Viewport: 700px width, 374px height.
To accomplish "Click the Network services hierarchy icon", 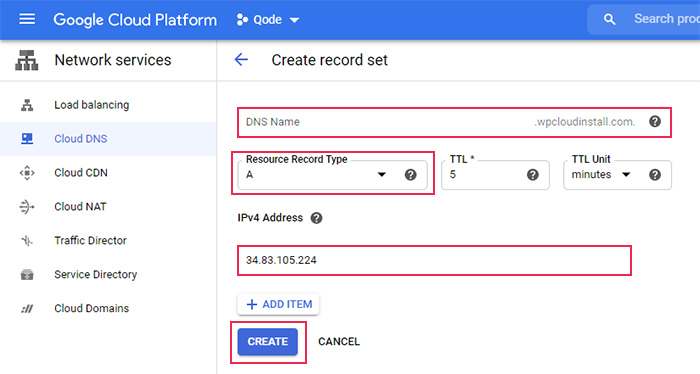I will [27, 60].
